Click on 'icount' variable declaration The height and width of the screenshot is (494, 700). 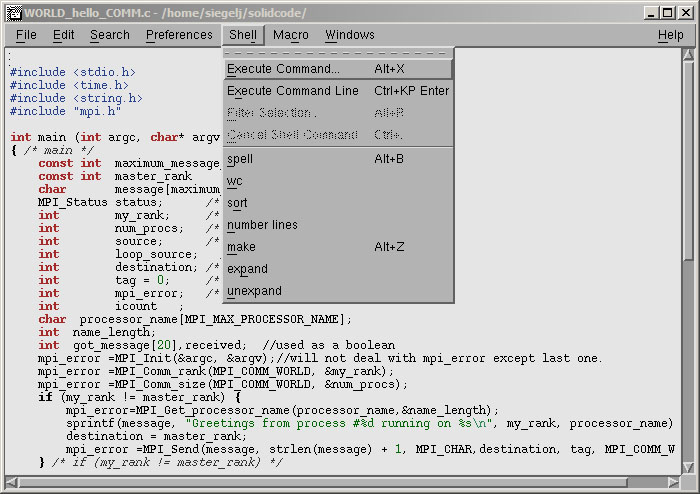pos(136,306)
